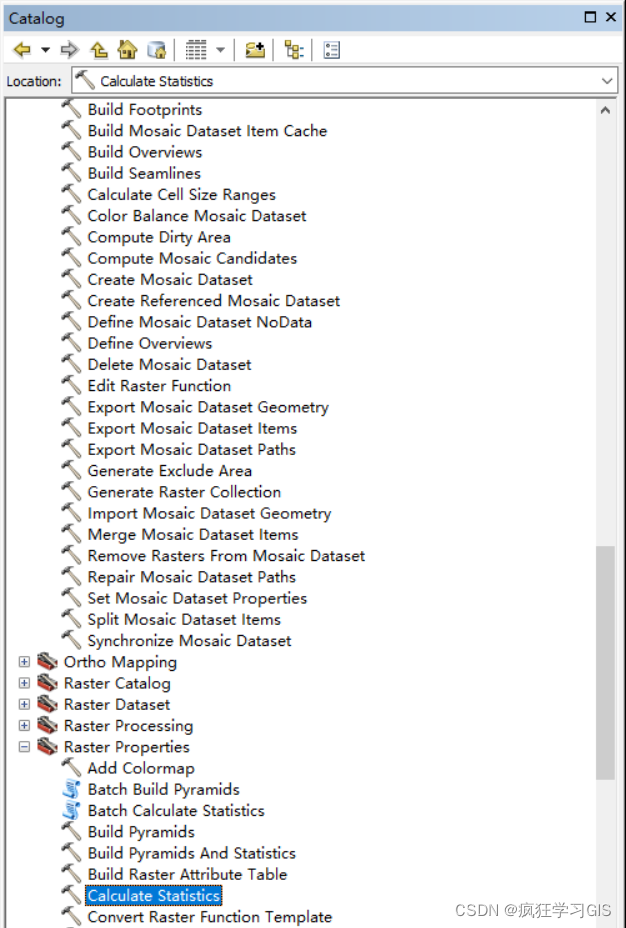Click the vertical scrollbar thumb
The height and width of the screenshot is (928, 626).
click(605, 663)
